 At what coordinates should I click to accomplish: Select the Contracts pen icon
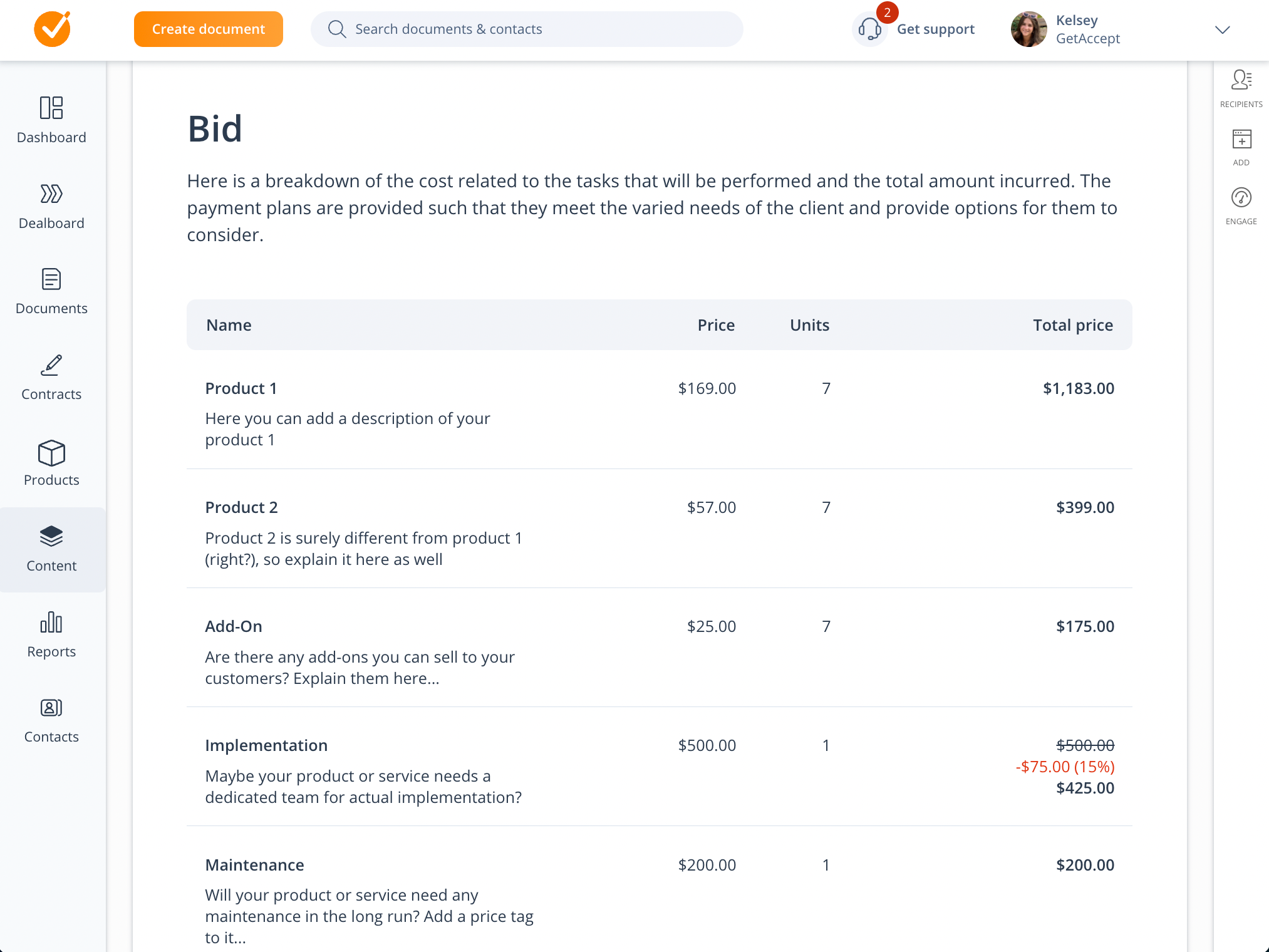click(x=51, y=365)
